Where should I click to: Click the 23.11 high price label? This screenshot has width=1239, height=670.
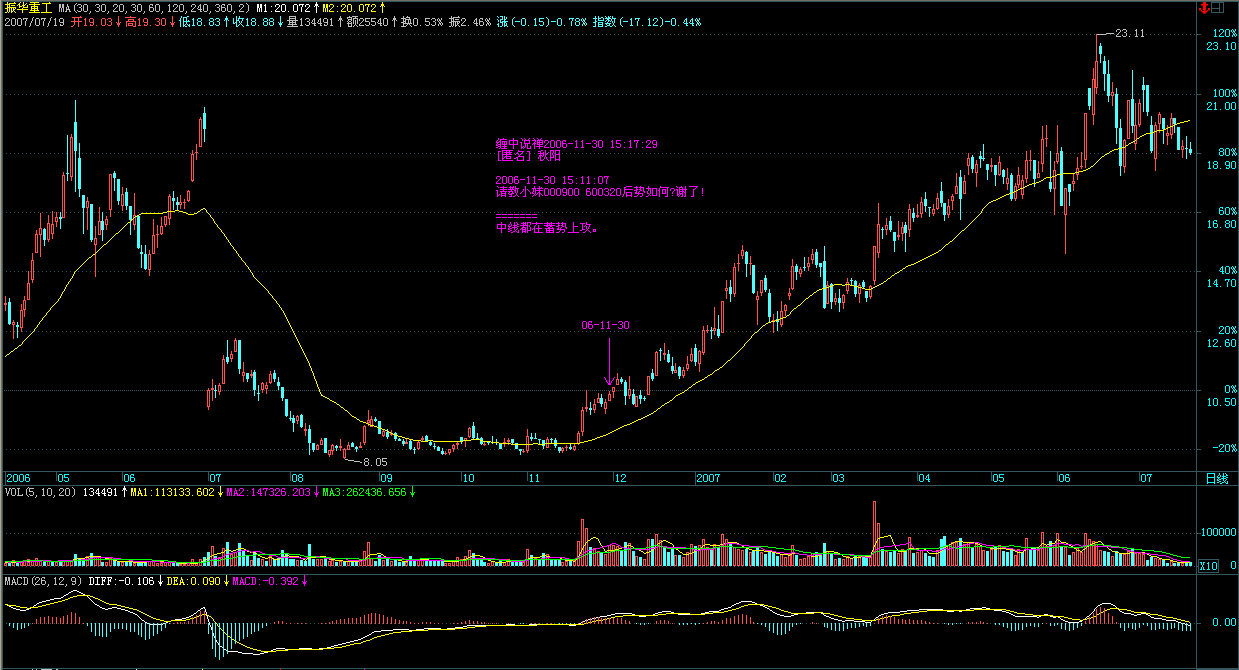pyautogui.click(x=1129, y=34)
